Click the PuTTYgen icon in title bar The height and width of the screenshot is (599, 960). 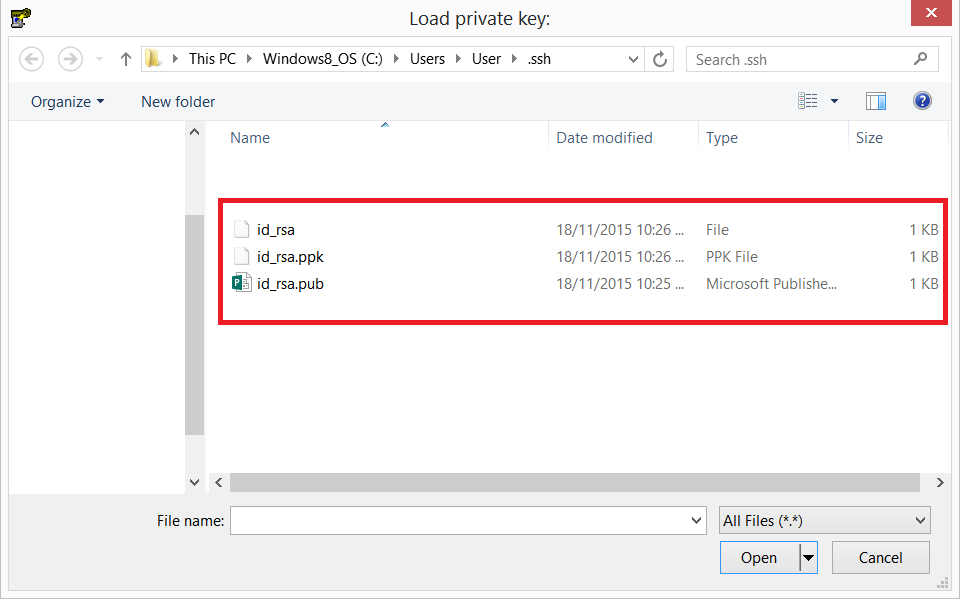pyautogui.click(x=20, y=18)
